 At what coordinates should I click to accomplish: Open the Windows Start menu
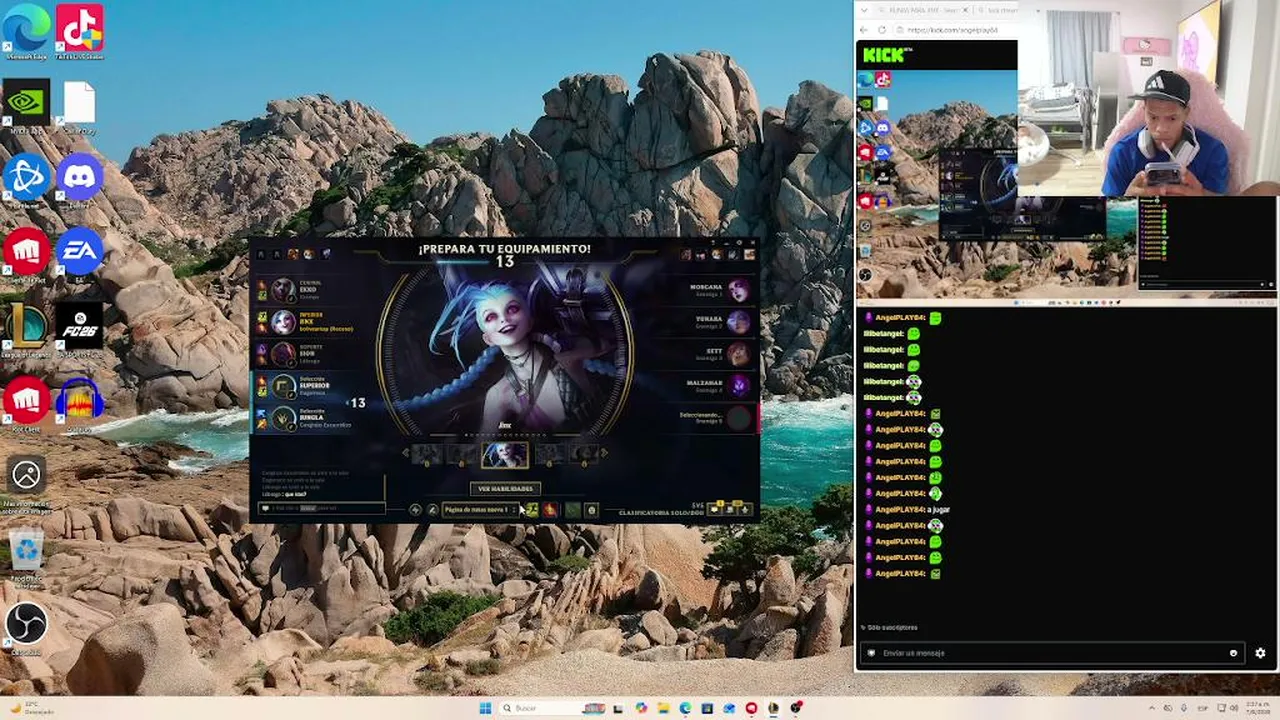[486, 708]
